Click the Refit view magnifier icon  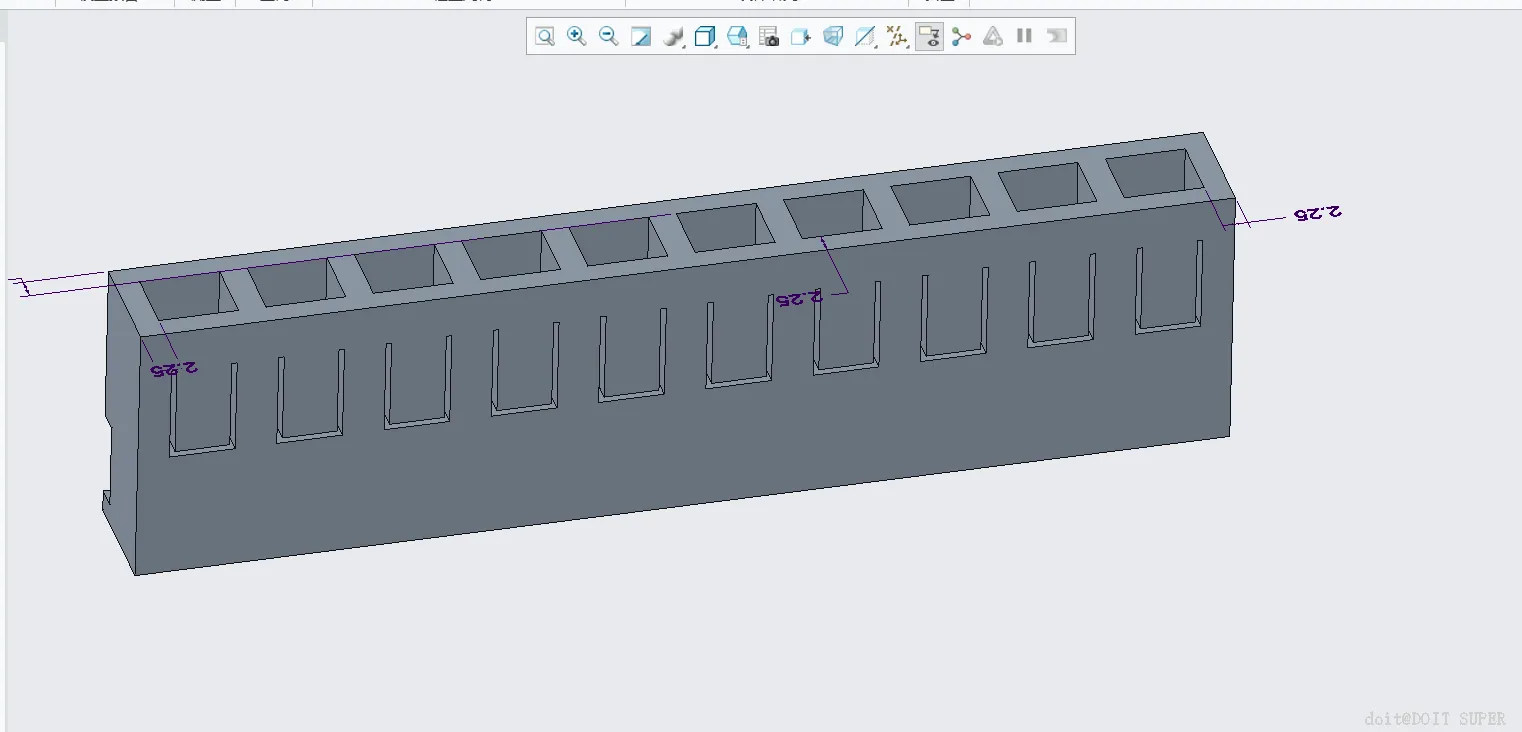coord(545,37)
